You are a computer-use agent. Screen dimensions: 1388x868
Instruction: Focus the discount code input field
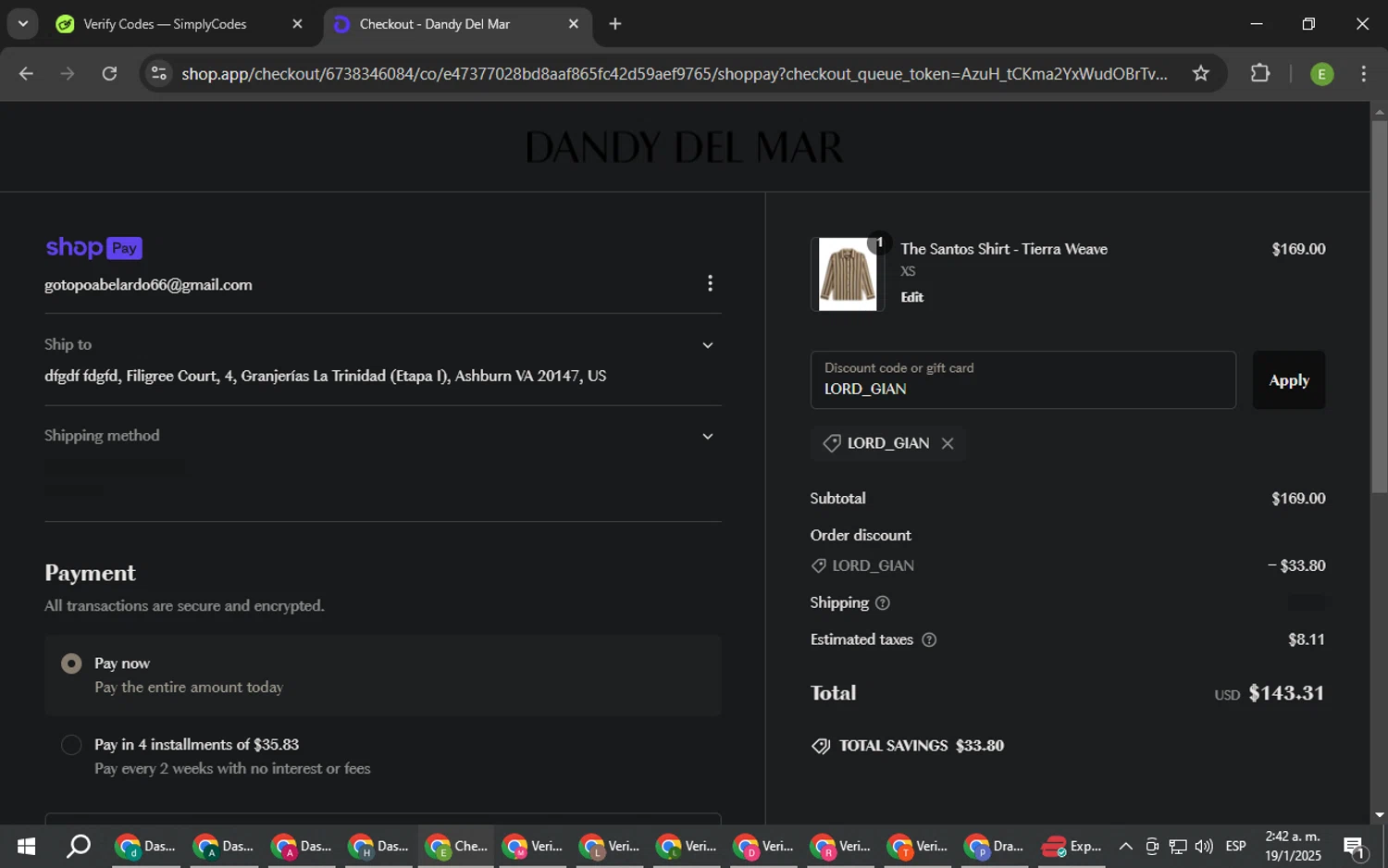[1022, 379]
